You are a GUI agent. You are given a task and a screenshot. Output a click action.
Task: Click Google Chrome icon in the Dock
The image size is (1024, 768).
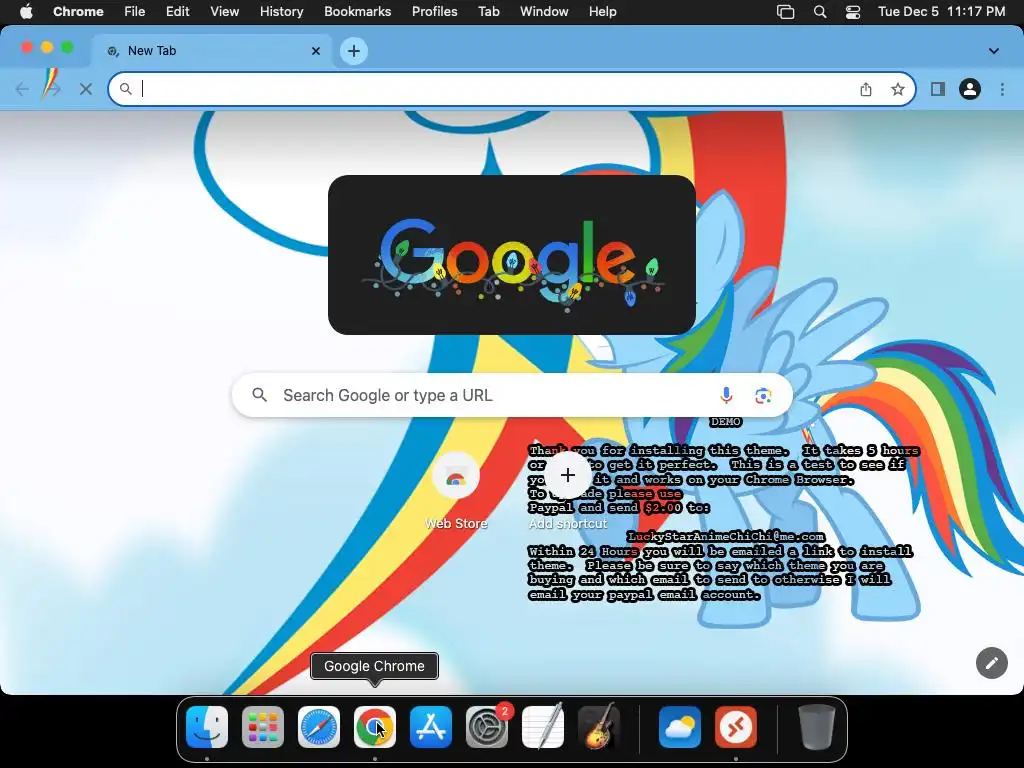tap(375, 727)
